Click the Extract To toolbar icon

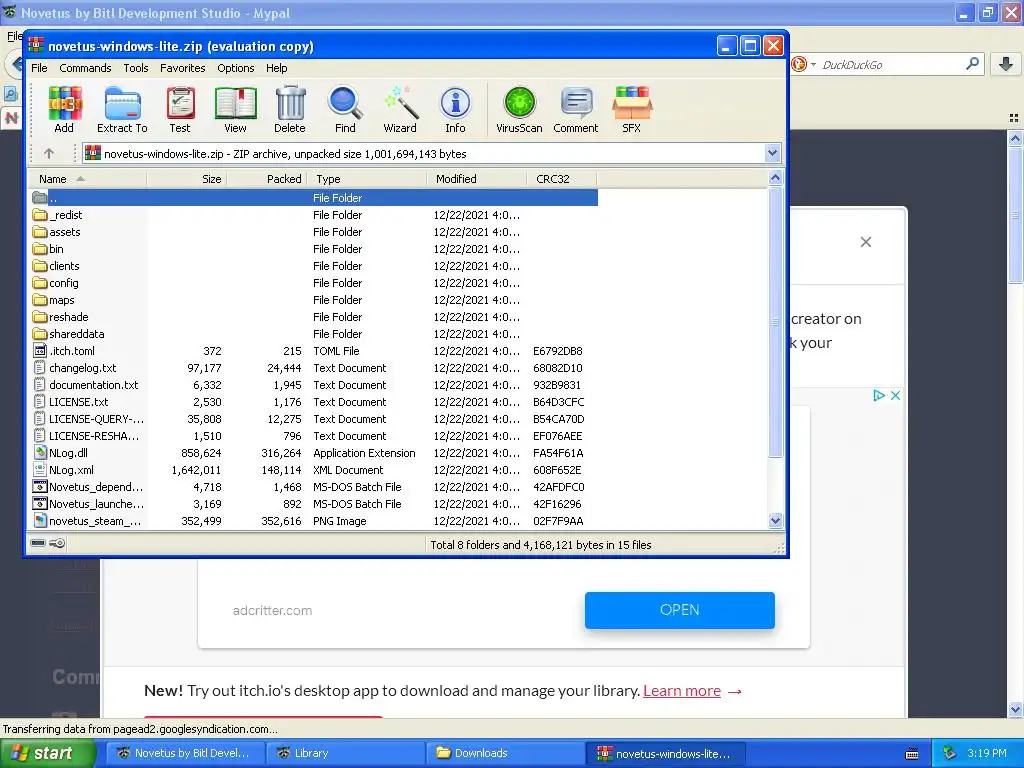122,109
